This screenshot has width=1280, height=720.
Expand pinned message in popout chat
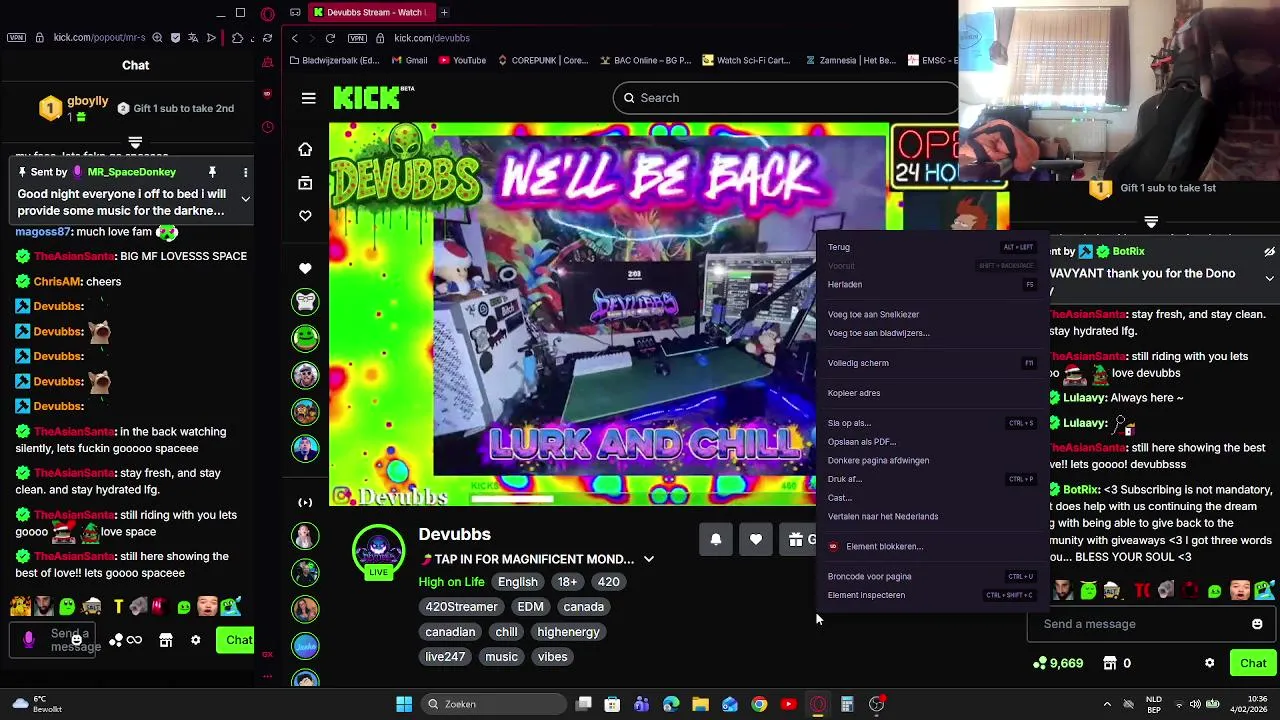click(x=245, y=199)
